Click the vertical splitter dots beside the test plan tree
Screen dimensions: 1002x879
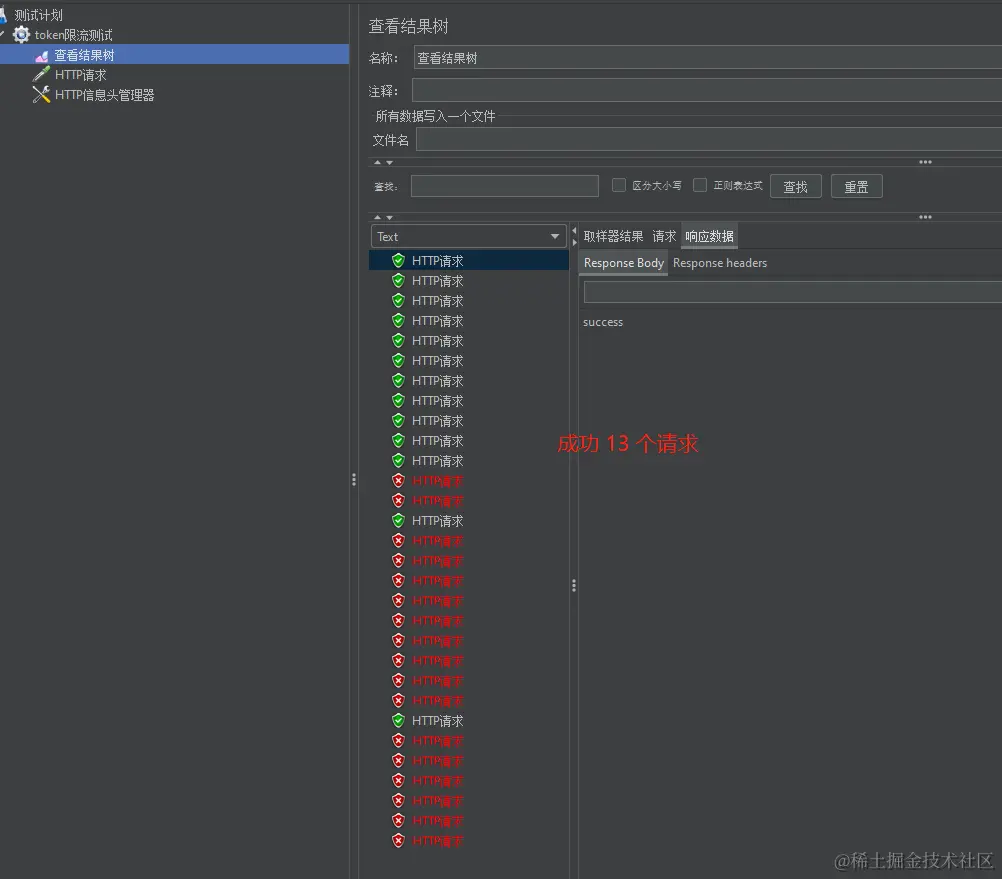coord(354,480)
